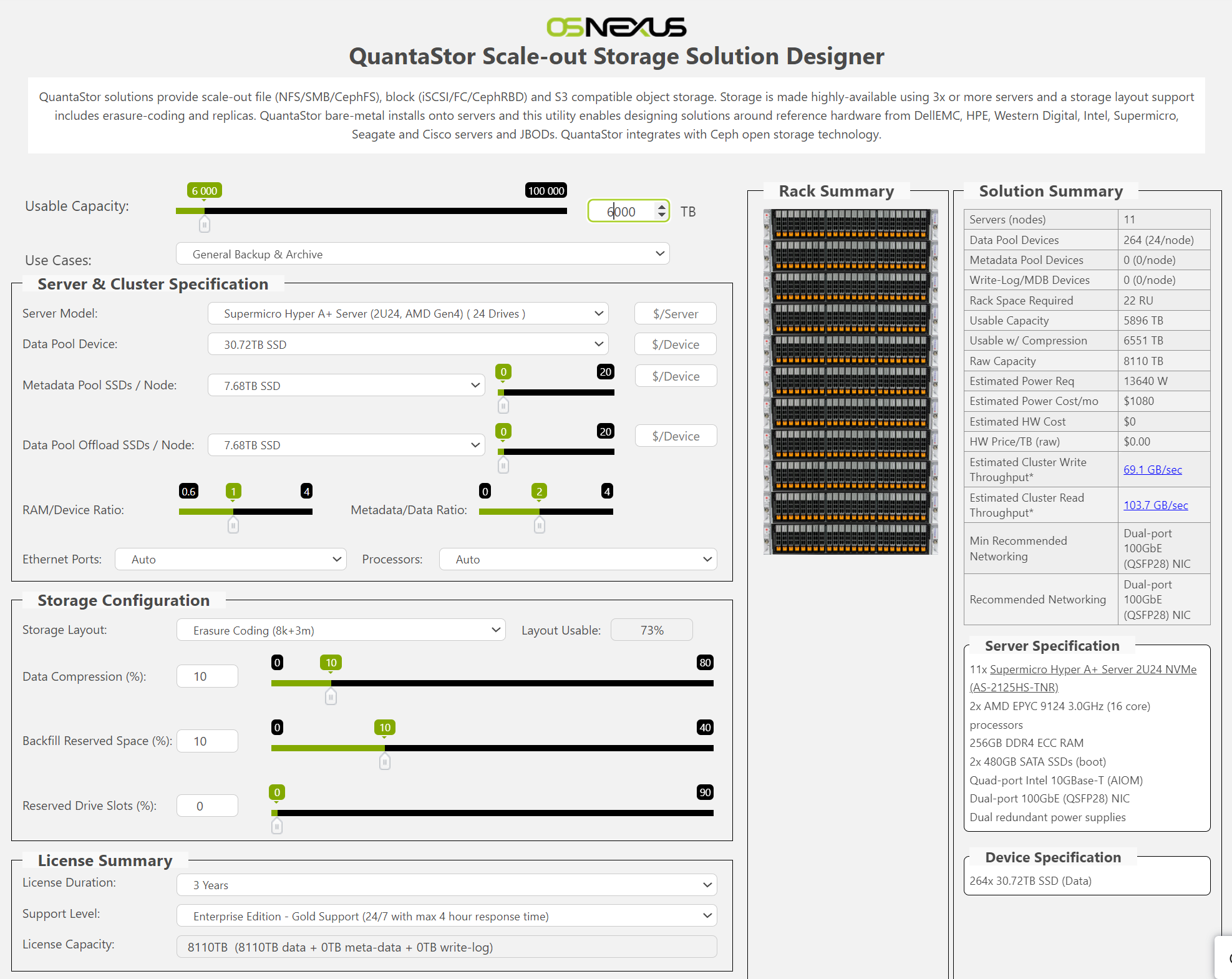Click the Backfill Reserved Space slider handle
1232x979 pixels.
385,762
